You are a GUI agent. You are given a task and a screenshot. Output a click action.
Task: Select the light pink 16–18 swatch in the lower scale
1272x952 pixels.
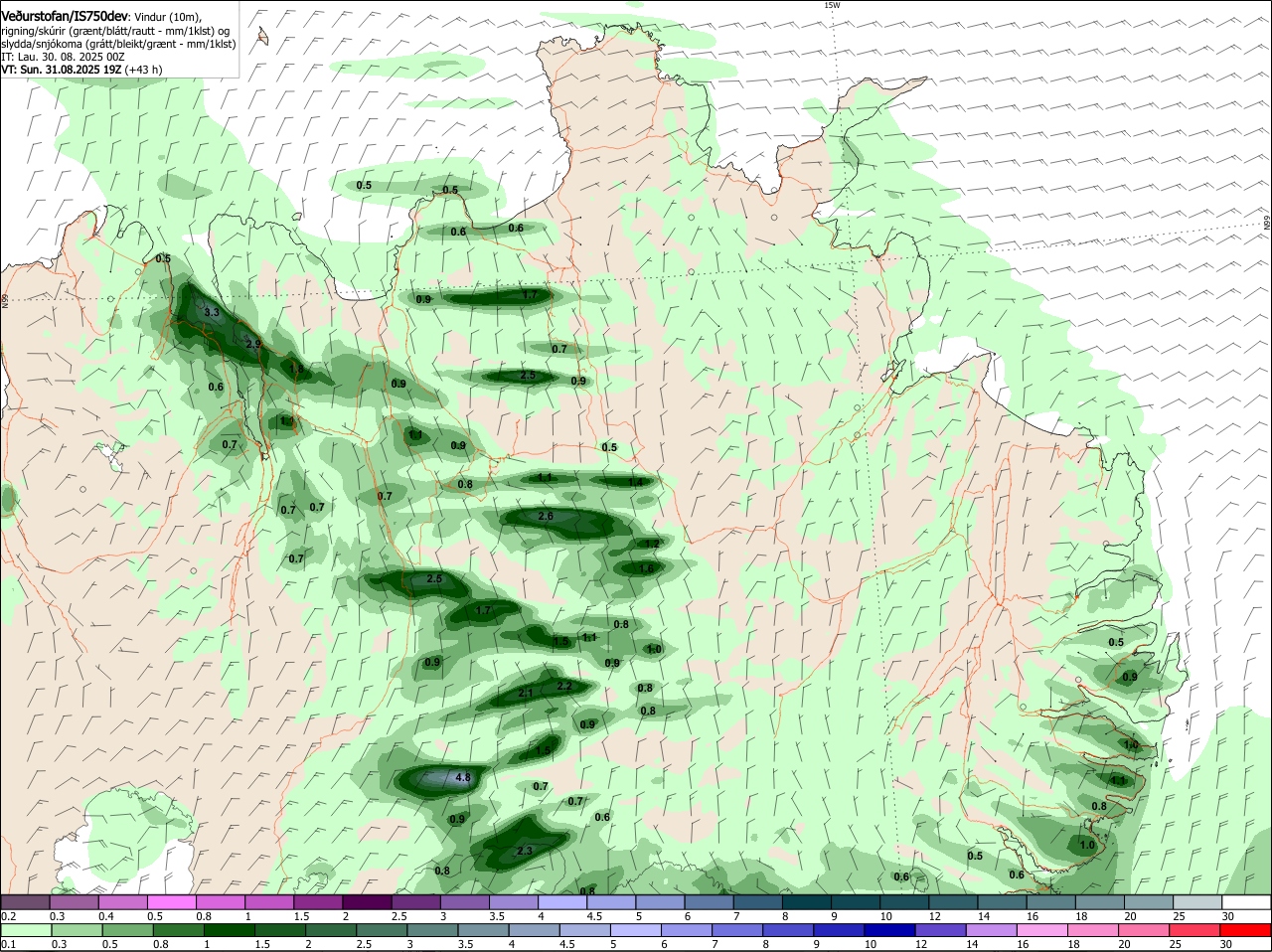click(x=1042, y=929)
